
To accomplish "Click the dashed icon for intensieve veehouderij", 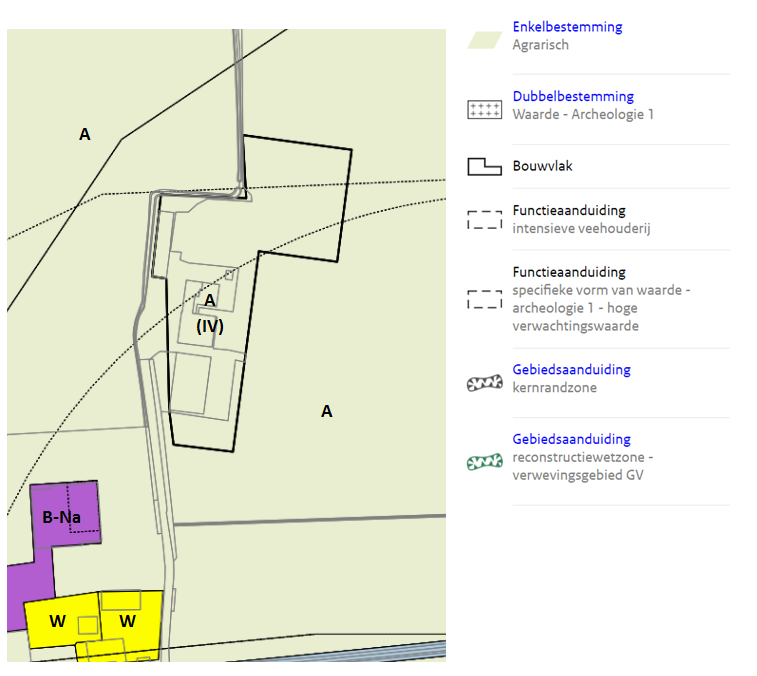I will point(485,220).
